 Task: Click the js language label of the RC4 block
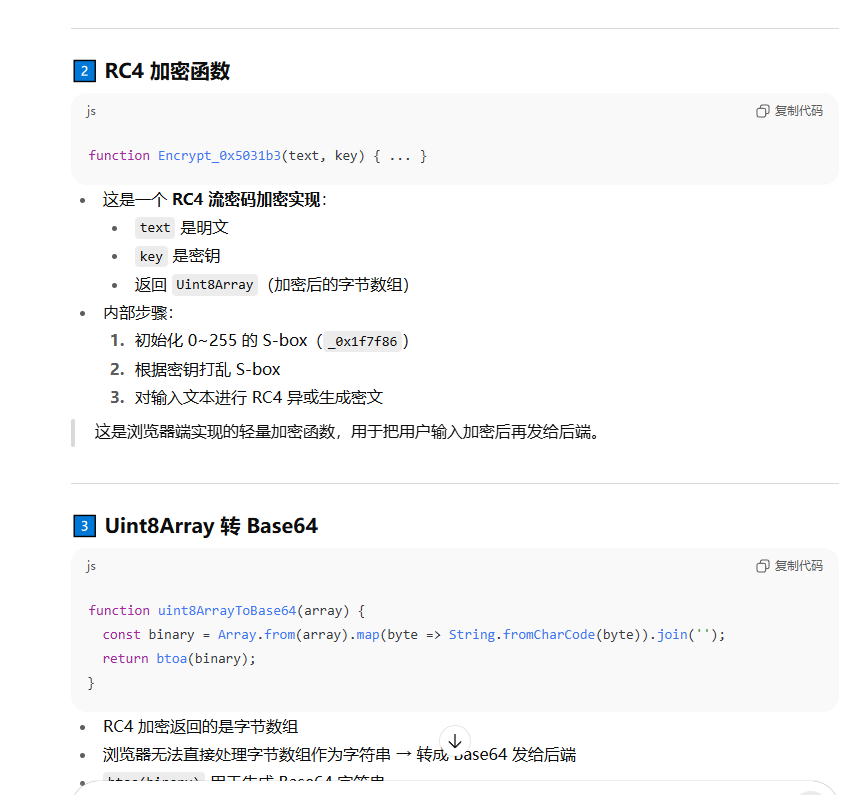pos(91,111)
